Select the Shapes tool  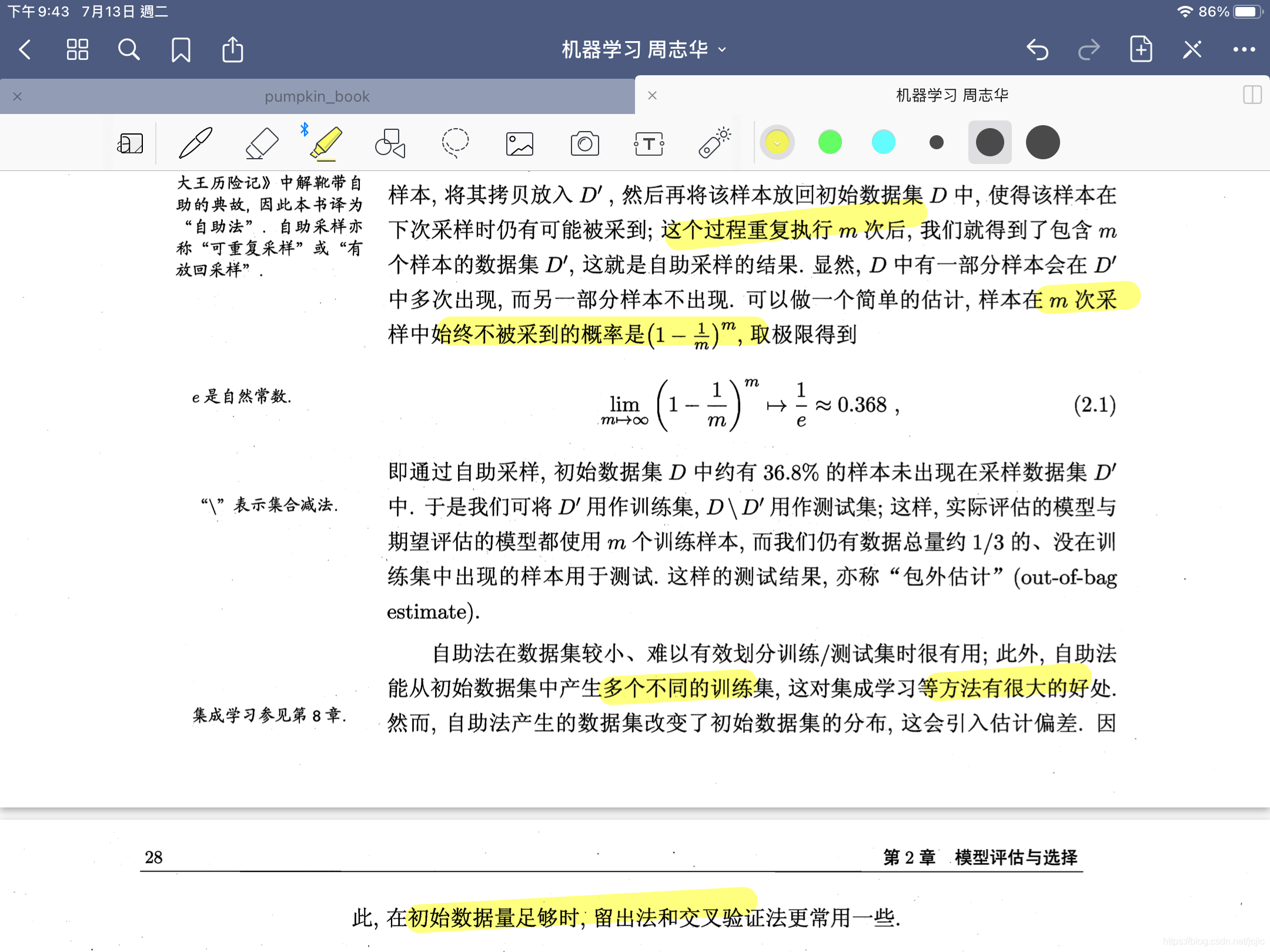click(390, 143)
